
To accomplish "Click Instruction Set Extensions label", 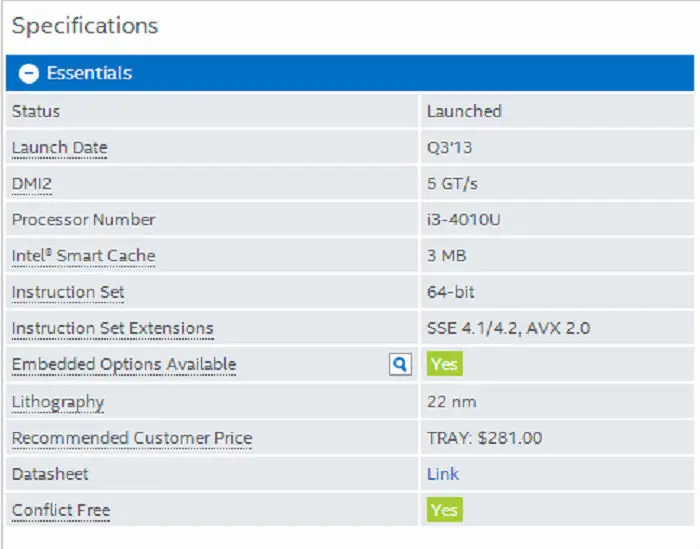I will 112,329.
